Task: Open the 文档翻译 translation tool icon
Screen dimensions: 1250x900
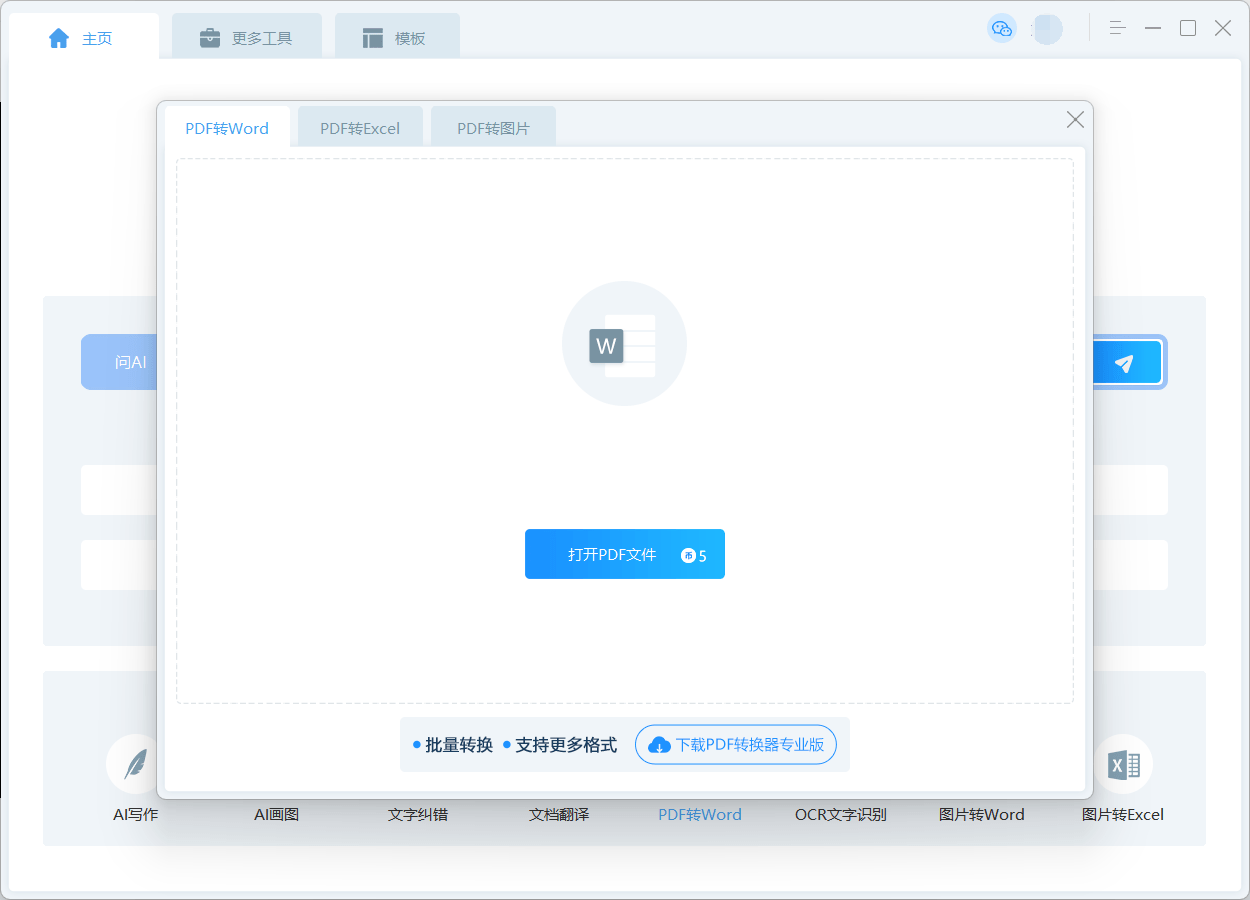Action: (559, 764)
